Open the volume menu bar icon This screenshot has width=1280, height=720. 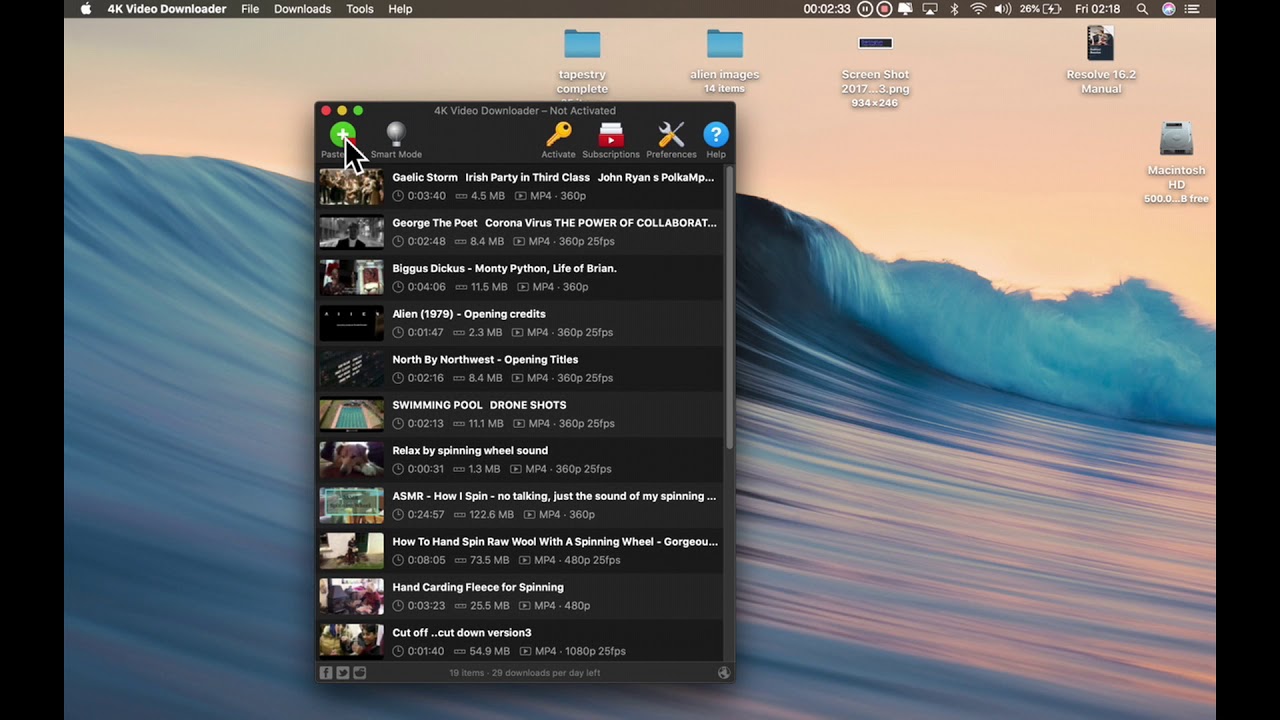[x=1002, y=9]
